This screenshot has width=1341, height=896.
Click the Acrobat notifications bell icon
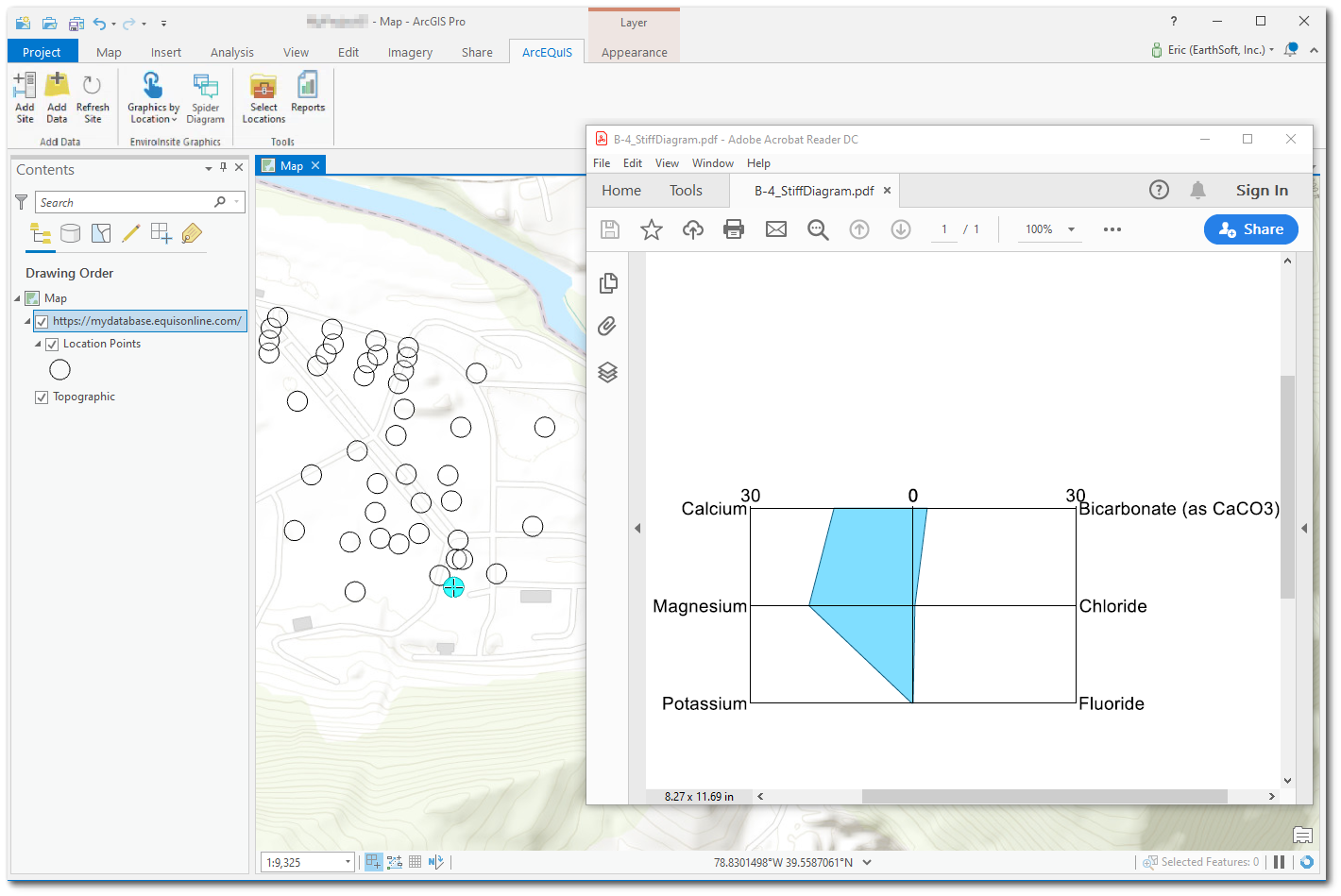[x=1197, y=190]
